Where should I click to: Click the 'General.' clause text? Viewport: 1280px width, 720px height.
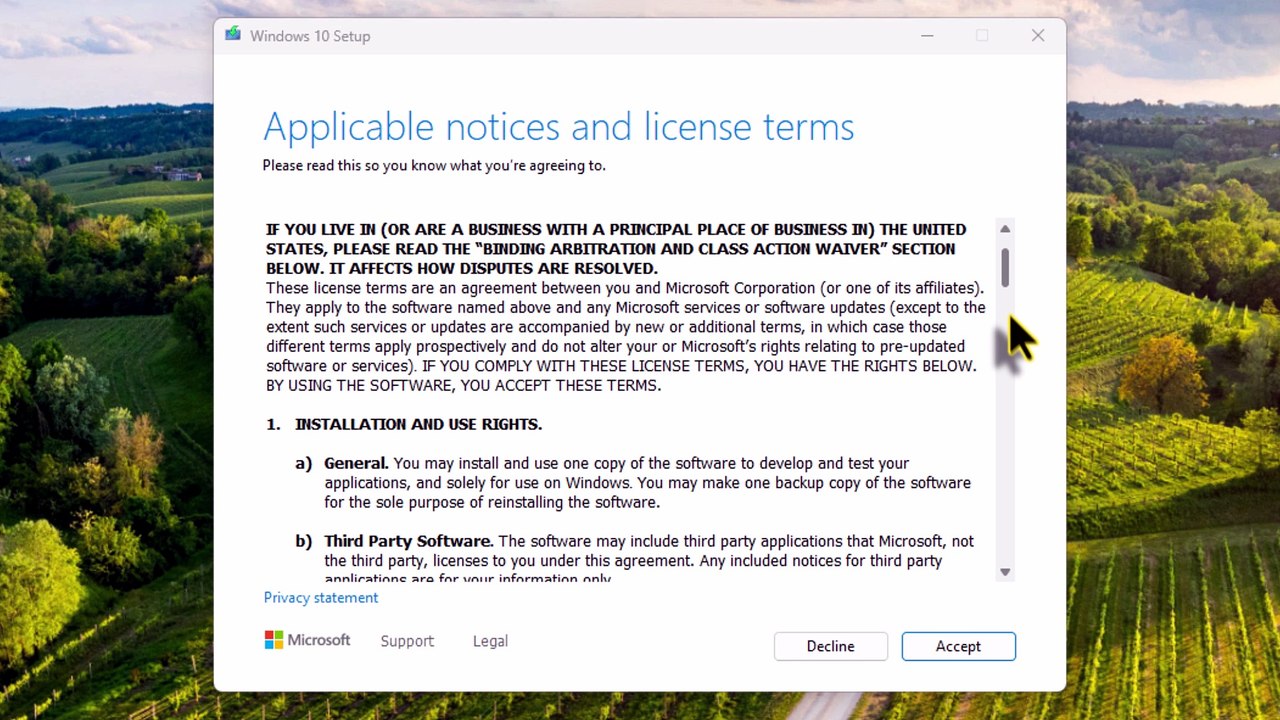pyautogui.click(x=356, y=463)
